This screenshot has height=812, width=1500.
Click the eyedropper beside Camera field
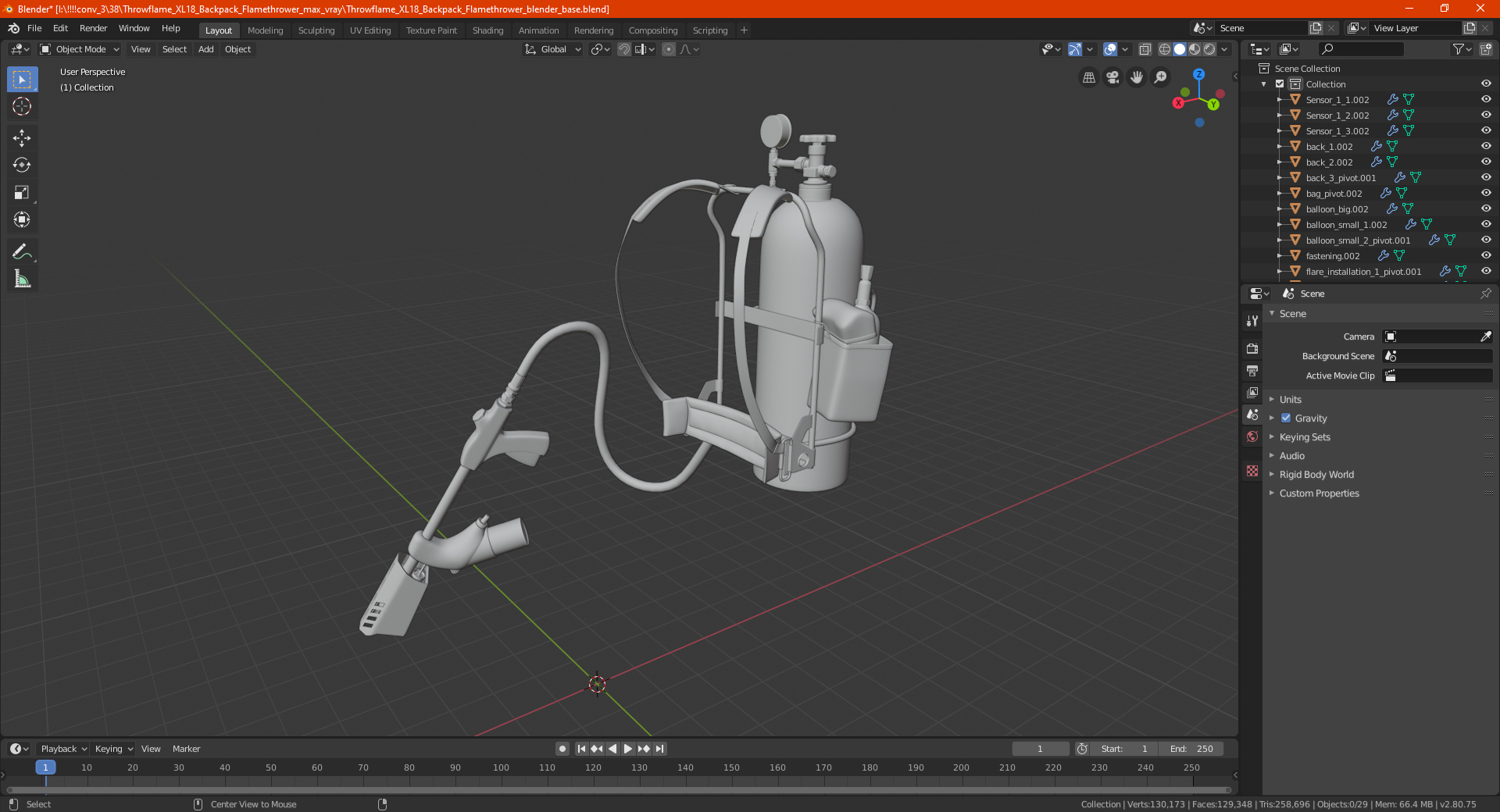(x=1485, y=337)
